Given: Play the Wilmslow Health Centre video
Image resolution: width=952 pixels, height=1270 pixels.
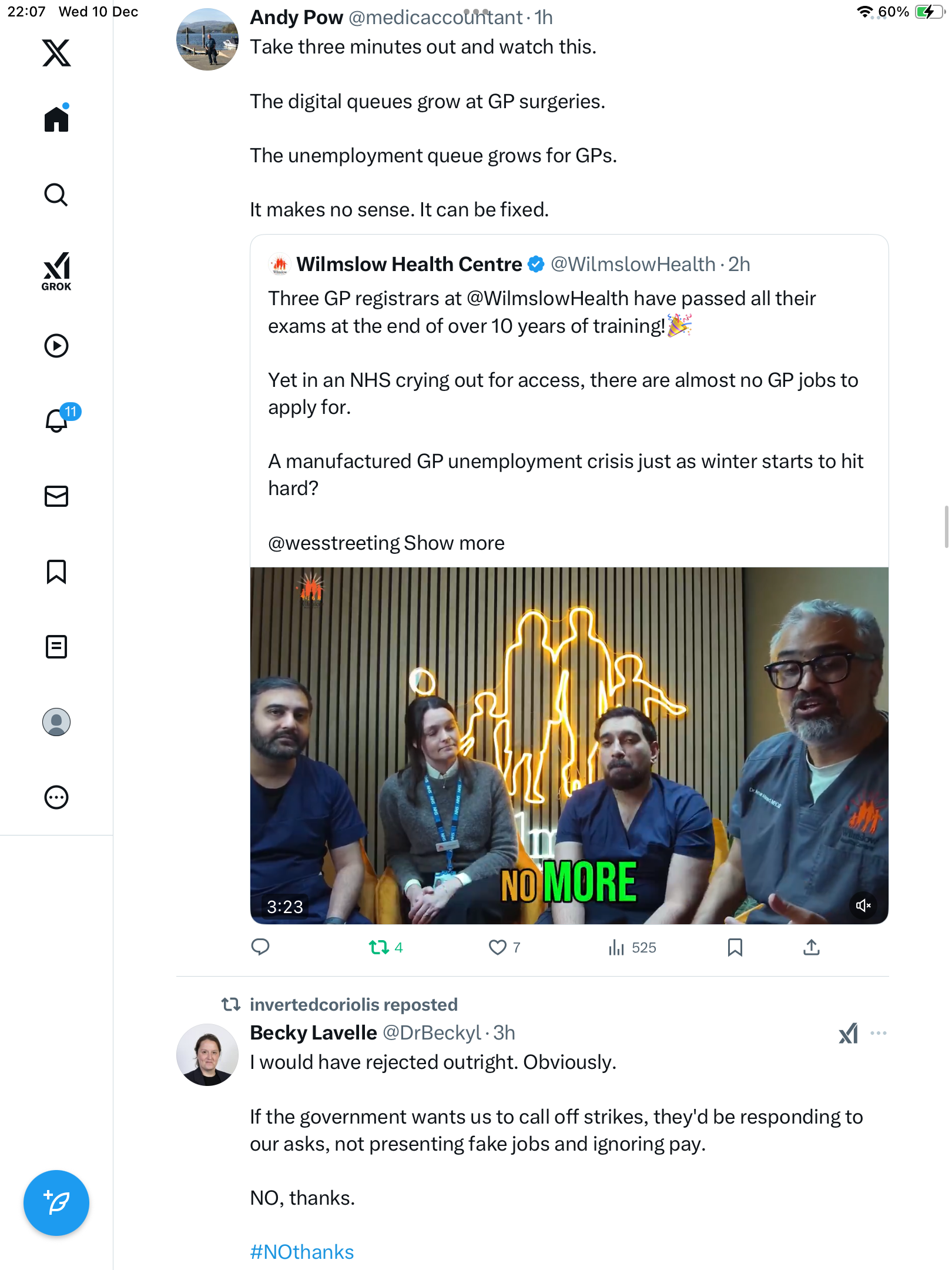Looking at the screenshot, I should [569, 746].
